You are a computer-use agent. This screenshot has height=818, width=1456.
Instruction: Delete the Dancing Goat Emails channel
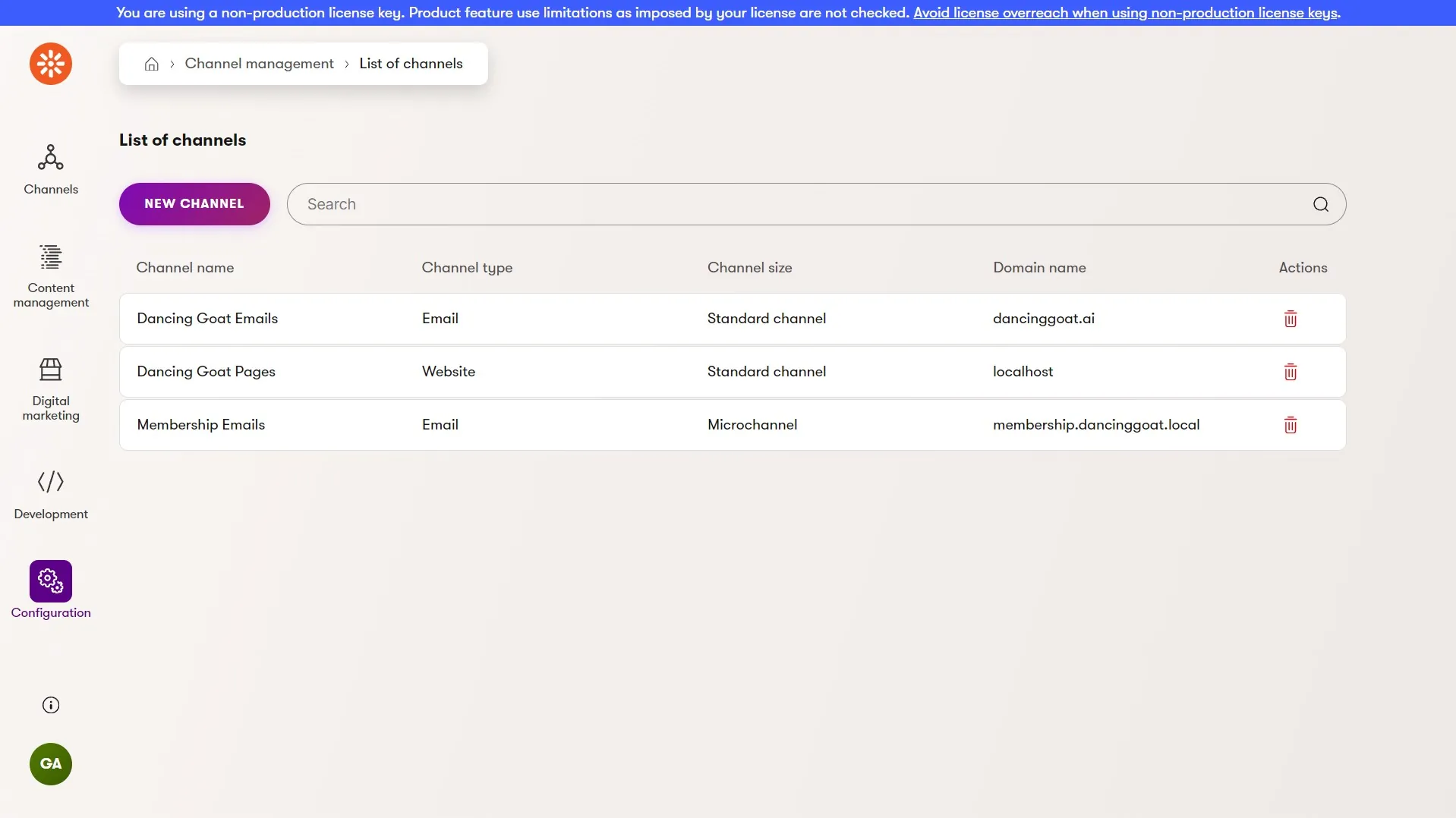[x=1291, y=319]
